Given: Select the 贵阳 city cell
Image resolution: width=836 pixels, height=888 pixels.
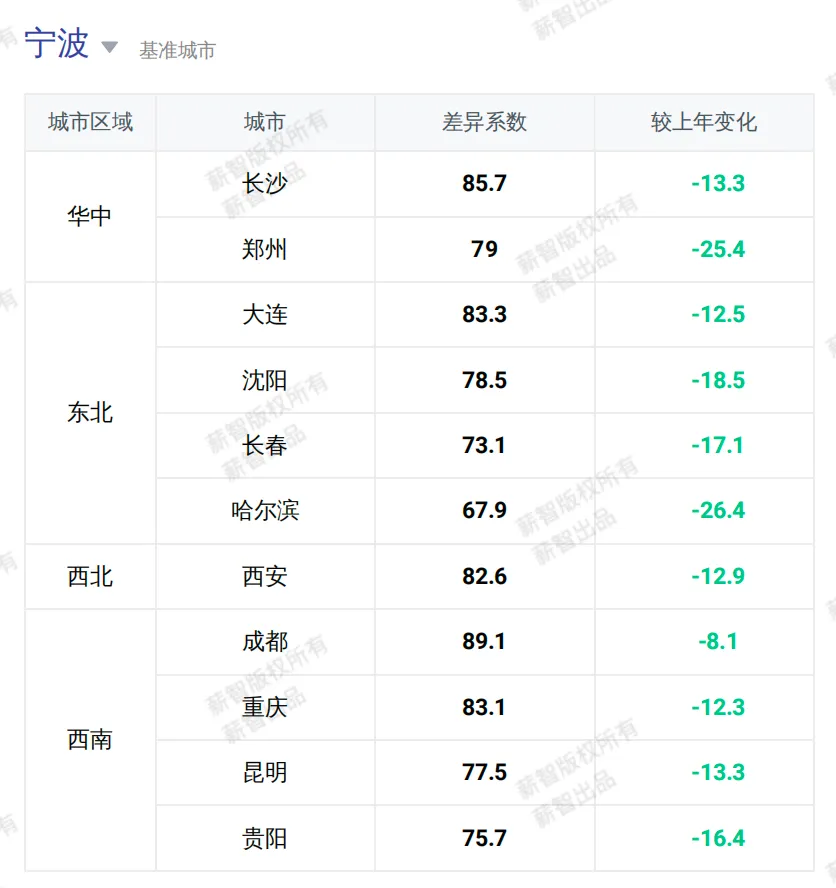Looking at the screenshot, I should (x=265, y=838).
